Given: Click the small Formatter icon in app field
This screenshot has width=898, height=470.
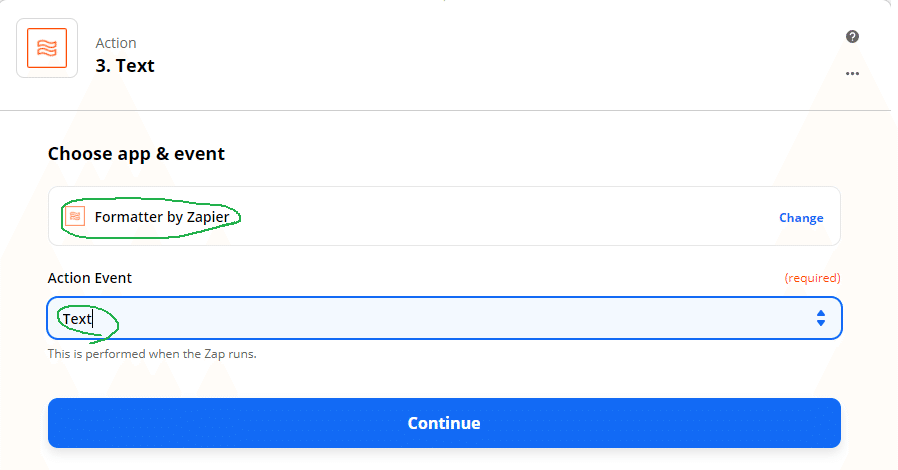Looking at the screenshot, I should pyautogui.click(x=75, y=216).
